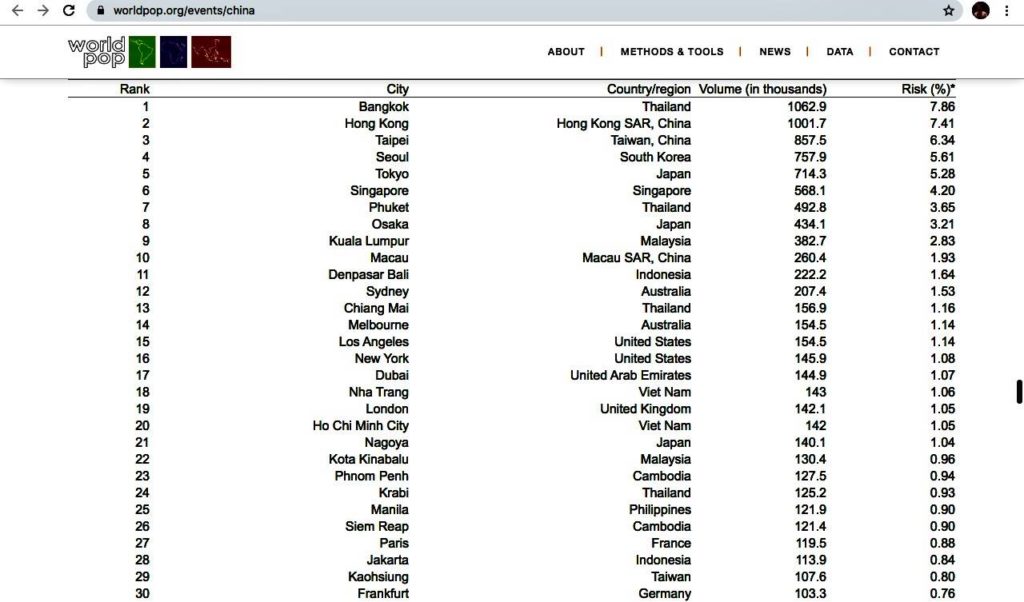The image size is (1024, 602).
Task: Click the Tokyo city cell
Action: (392, 174)
